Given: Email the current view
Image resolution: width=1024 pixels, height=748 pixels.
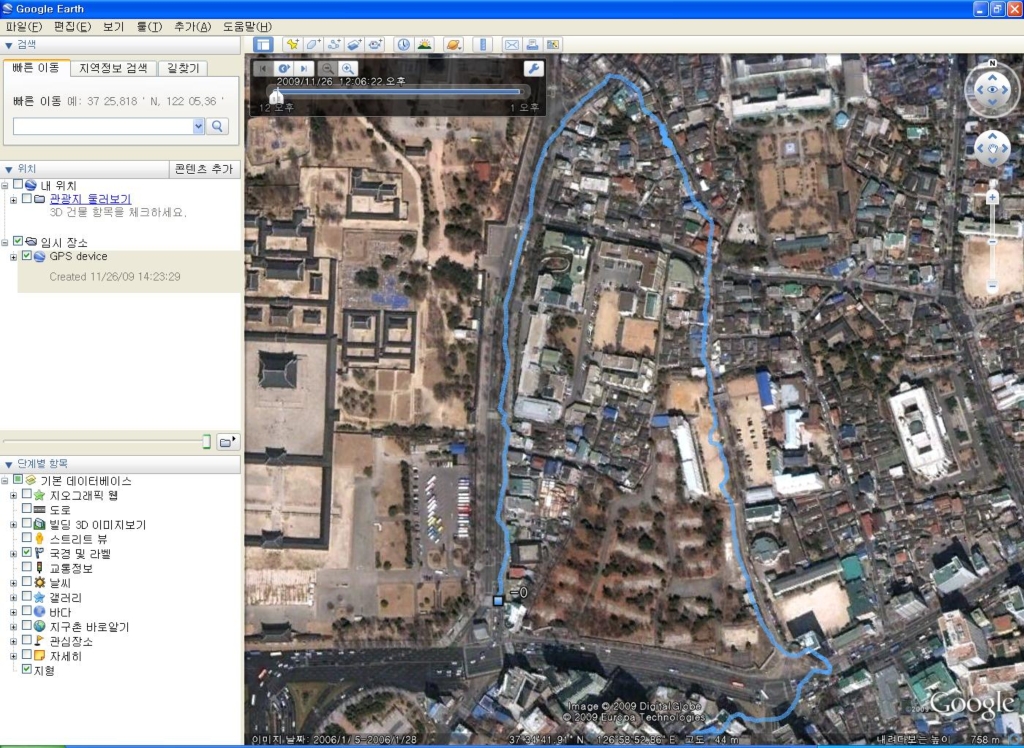Looking at the screenshot, I should click(512, 44).
